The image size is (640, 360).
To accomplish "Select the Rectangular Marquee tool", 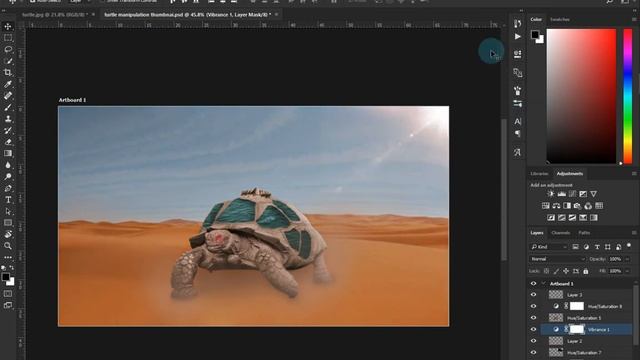I will point(8,38).
